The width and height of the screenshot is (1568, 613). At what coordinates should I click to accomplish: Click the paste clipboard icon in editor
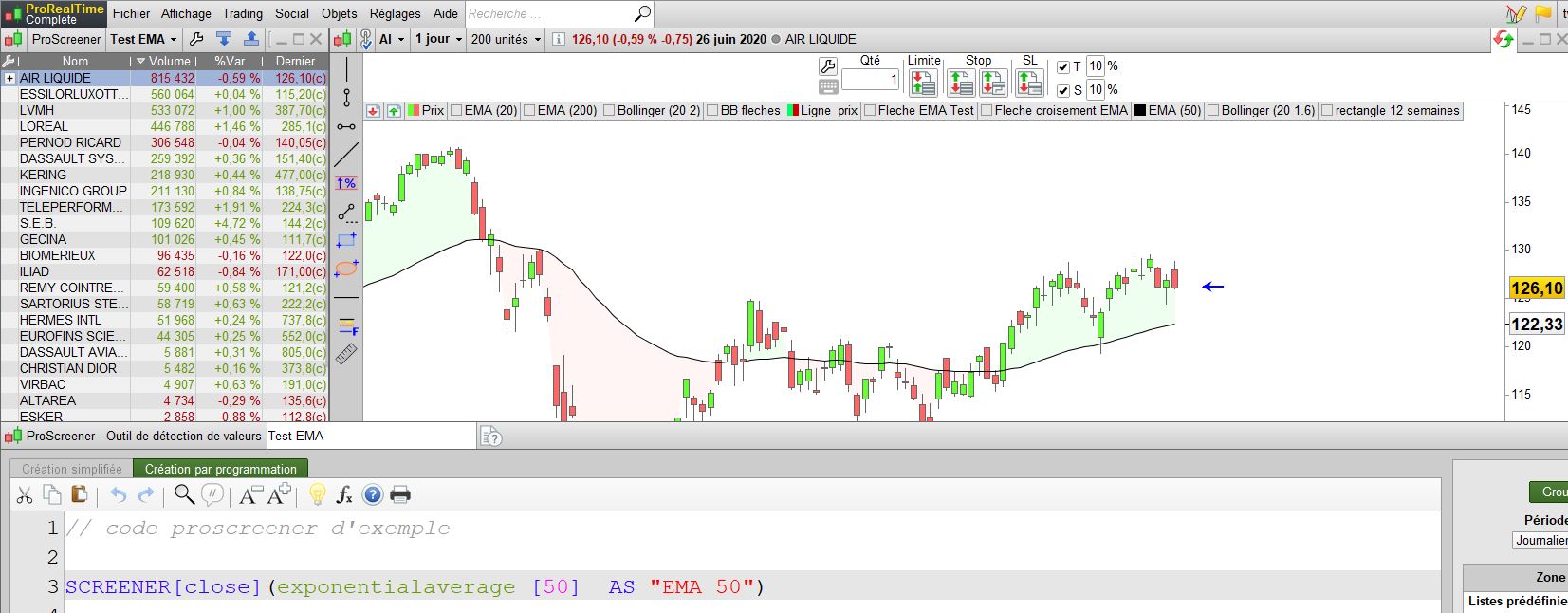coord(80,494)
